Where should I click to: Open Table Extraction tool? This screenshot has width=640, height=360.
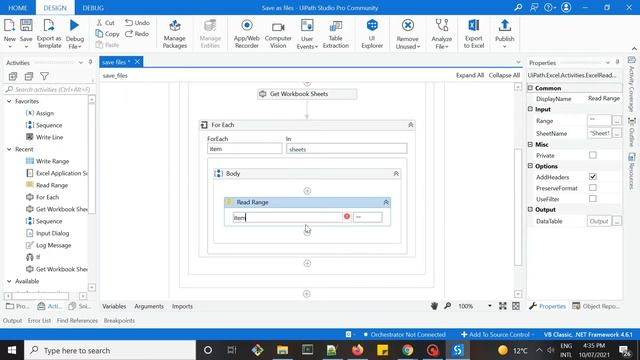click(336, 33)
